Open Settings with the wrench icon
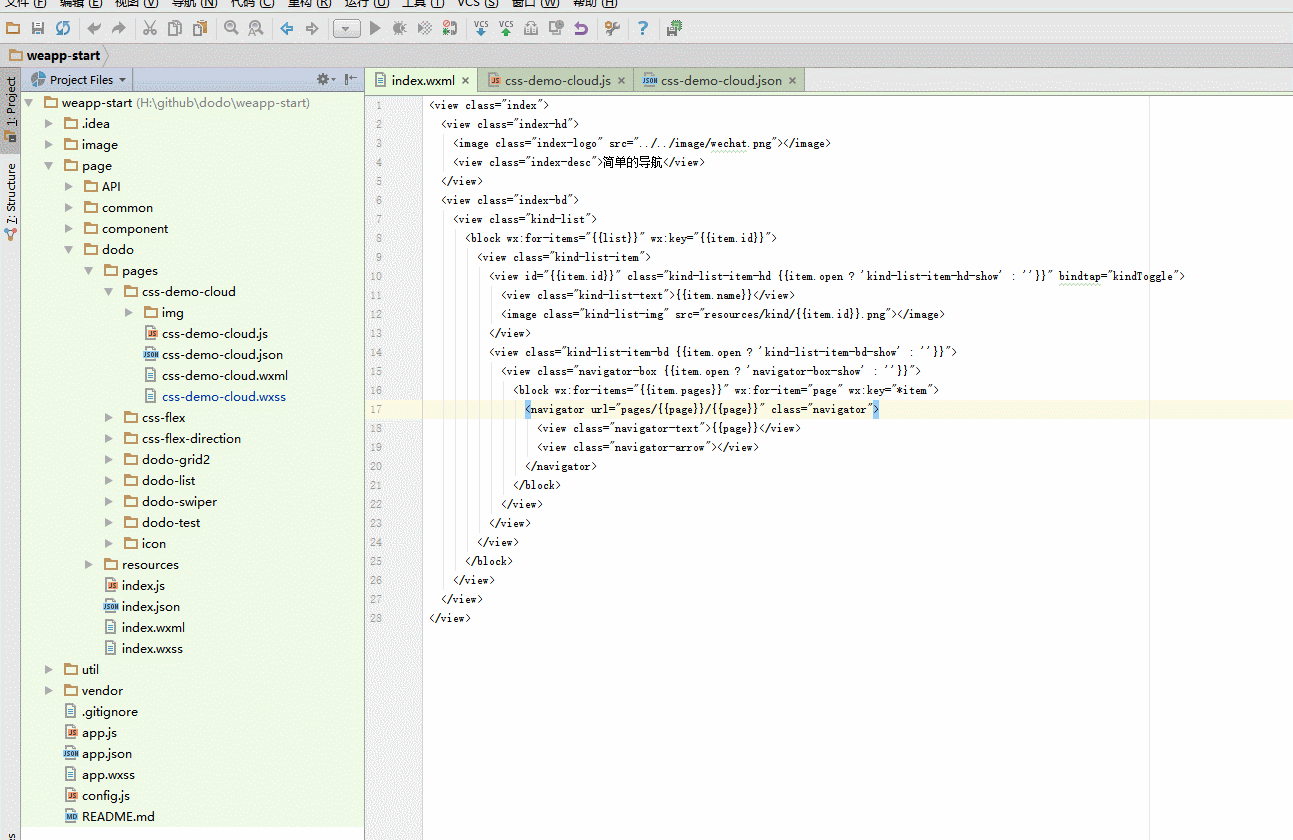This screenshot has width=1293, height=840. 612,29
